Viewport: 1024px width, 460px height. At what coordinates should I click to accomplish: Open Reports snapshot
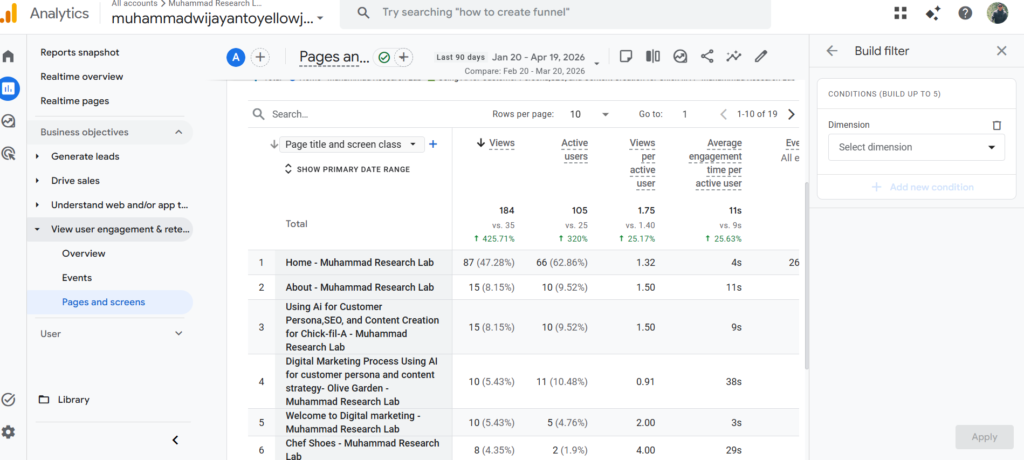pos(80,52)
